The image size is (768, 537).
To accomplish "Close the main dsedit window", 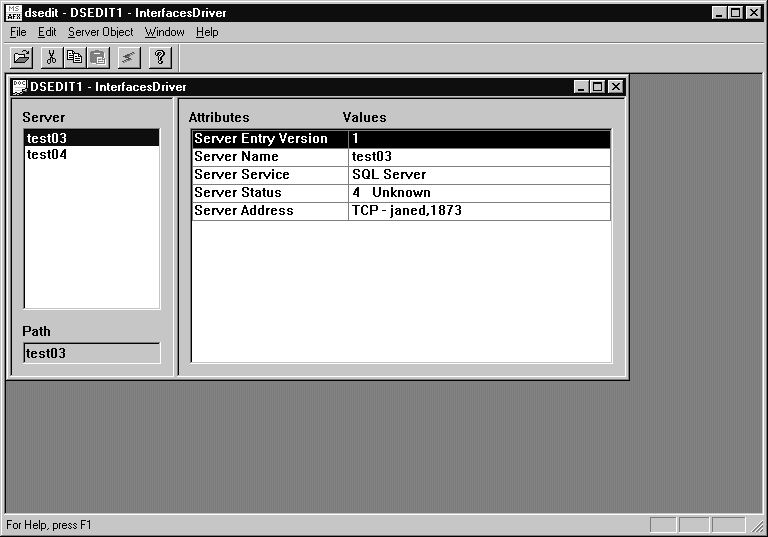I will pos(754,13).
